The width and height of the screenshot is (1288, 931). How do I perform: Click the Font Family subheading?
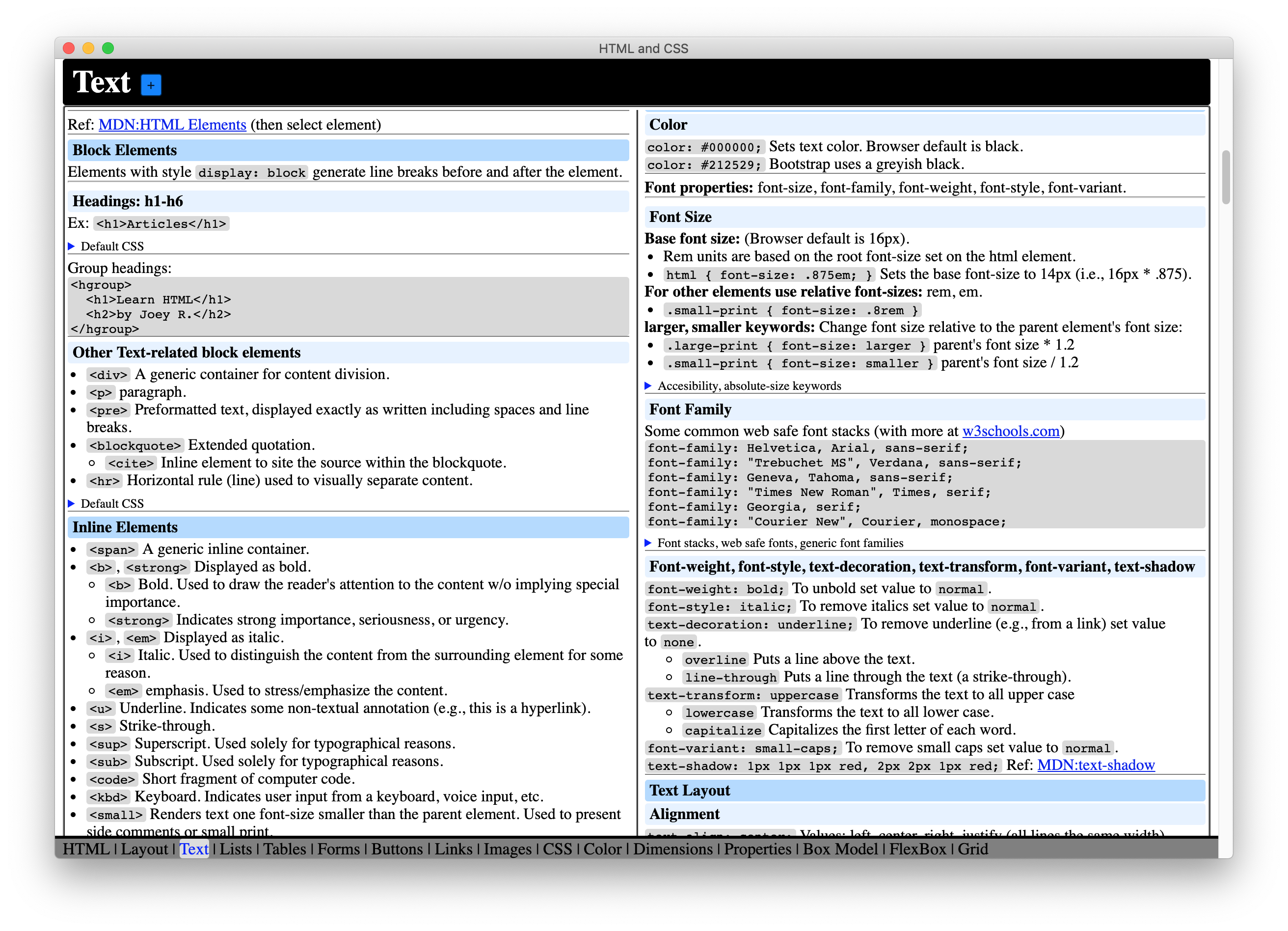tap(925, 410)
